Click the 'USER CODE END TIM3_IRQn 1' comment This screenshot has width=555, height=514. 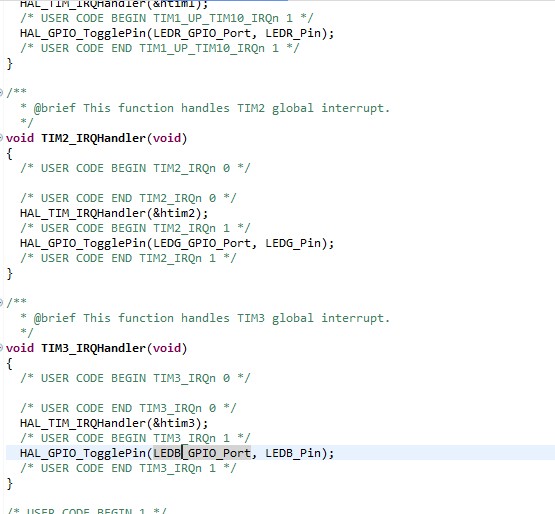pos(128,468)
